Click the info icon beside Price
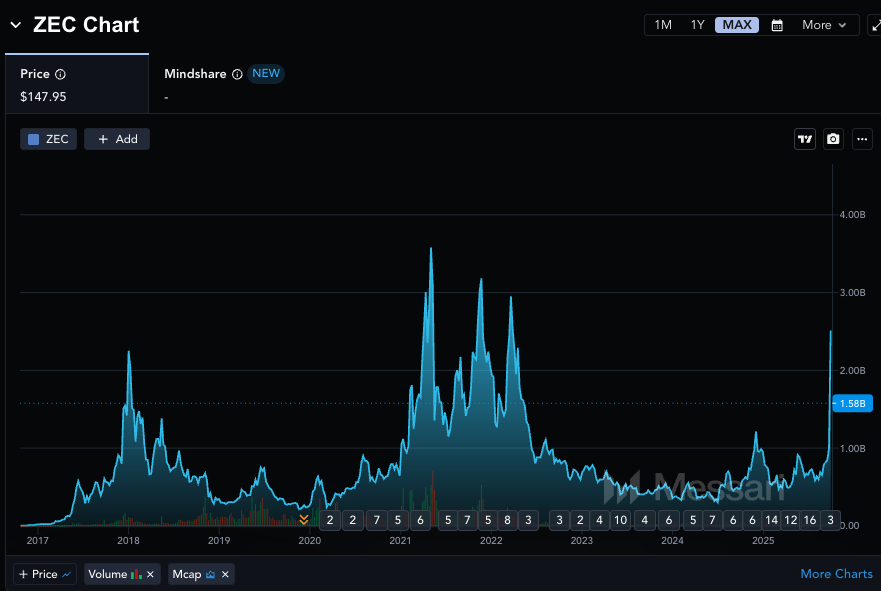This screenshot has height=591, width=881. 60,74
